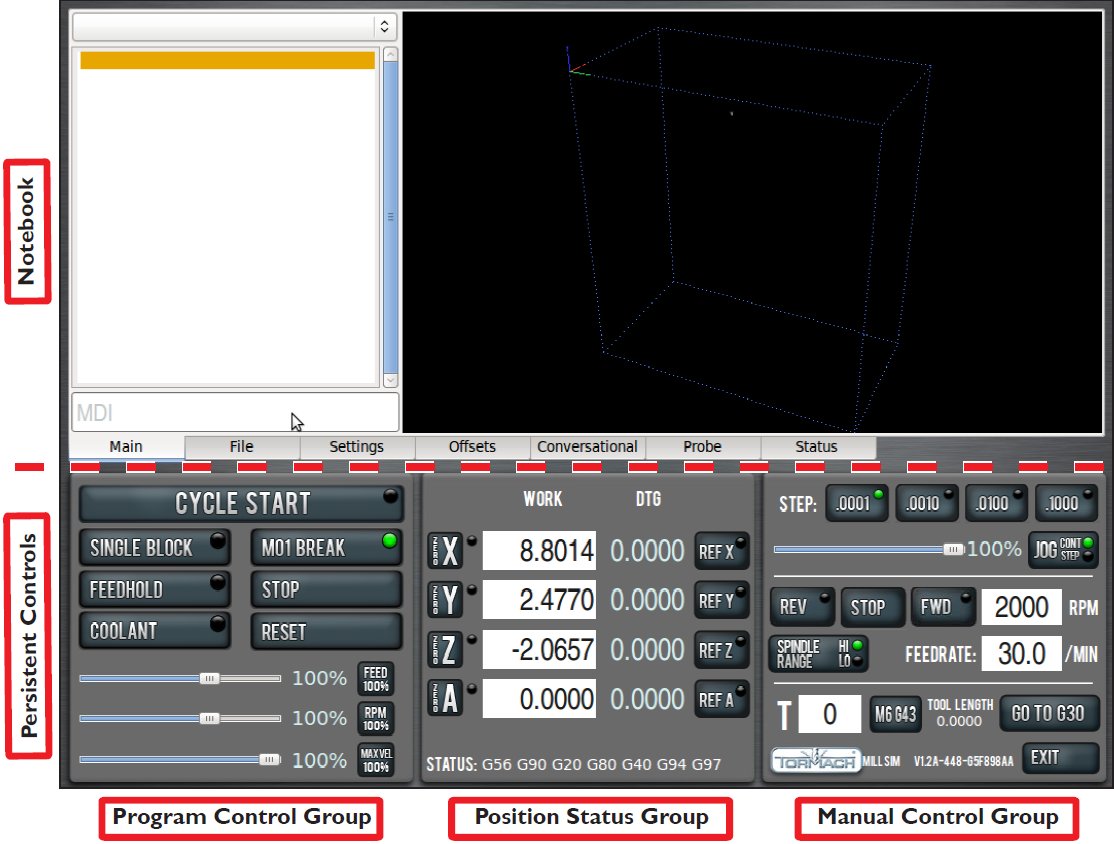Click the Zero A axis button
This screenshot has width=1114, height=844.
(x=444, y=699)
